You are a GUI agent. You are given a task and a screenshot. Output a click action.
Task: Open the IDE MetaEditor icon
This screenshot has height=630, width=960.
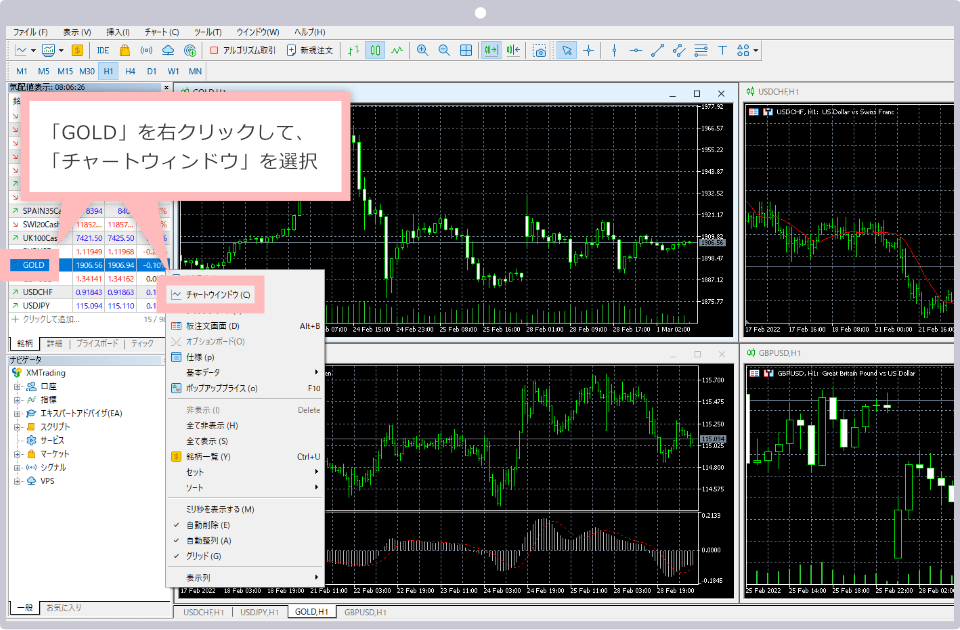pyautogui.click(x=103, y=50)
